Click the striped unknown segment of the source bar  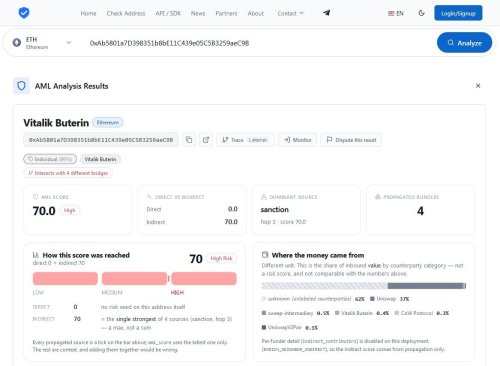[325, 286]
